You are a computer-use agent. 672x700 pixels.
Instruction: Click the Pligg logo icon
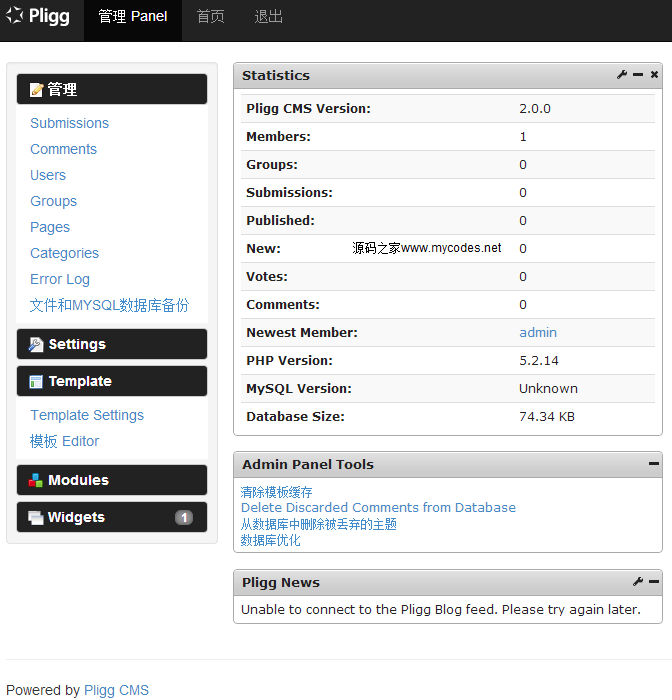pos(14,16)
